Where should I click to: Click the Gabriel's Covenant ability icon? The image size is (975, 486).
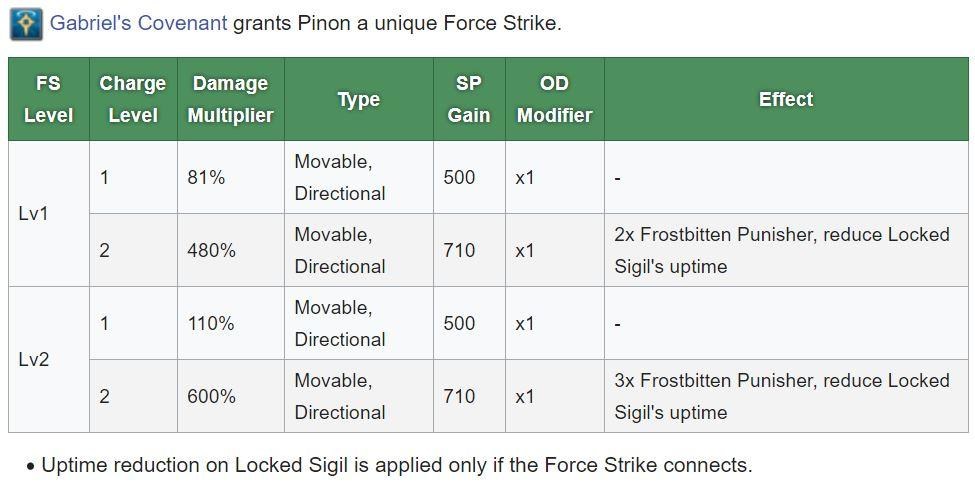point(26,23)
